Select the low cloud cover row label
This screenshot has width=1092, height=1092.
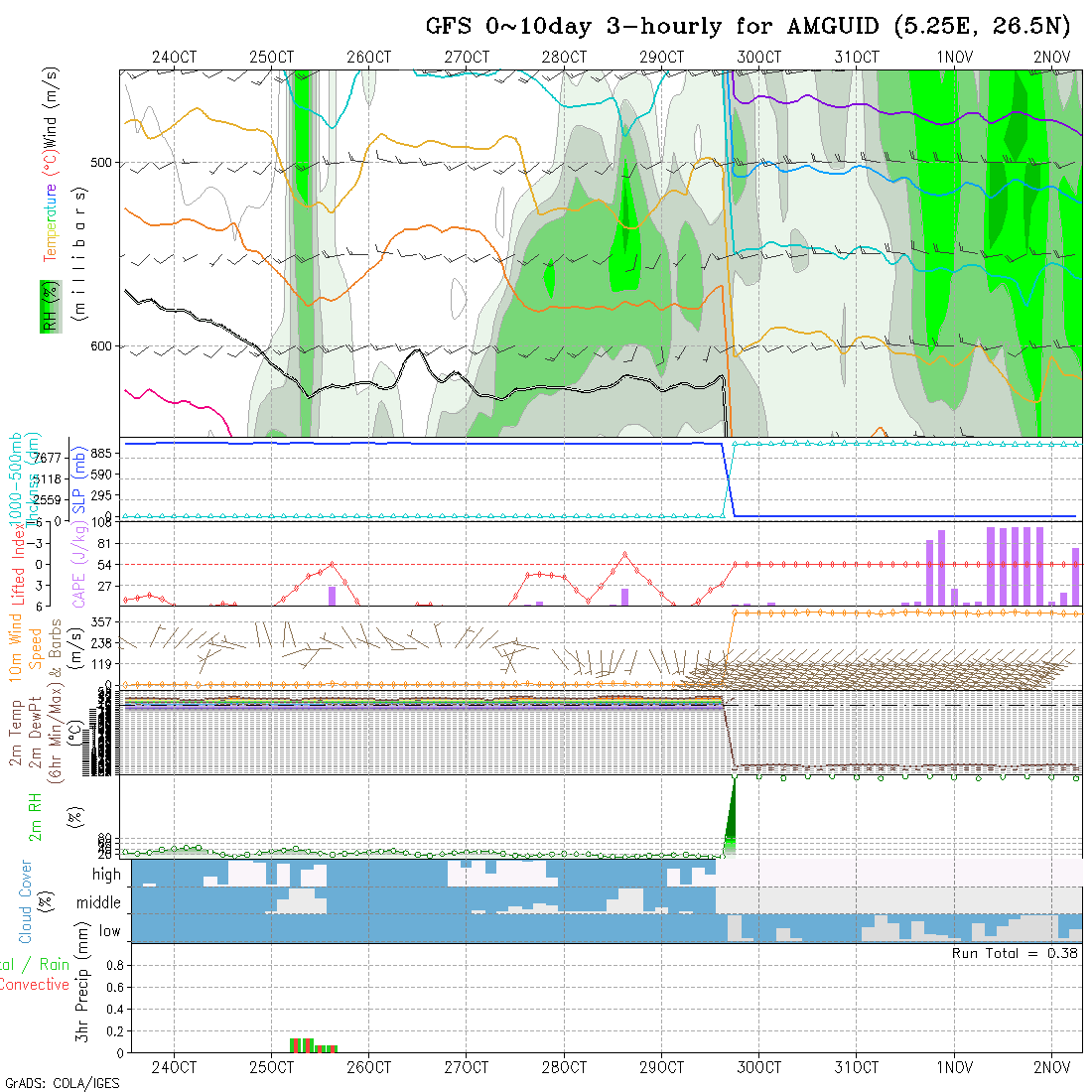[x=109, y=931]
